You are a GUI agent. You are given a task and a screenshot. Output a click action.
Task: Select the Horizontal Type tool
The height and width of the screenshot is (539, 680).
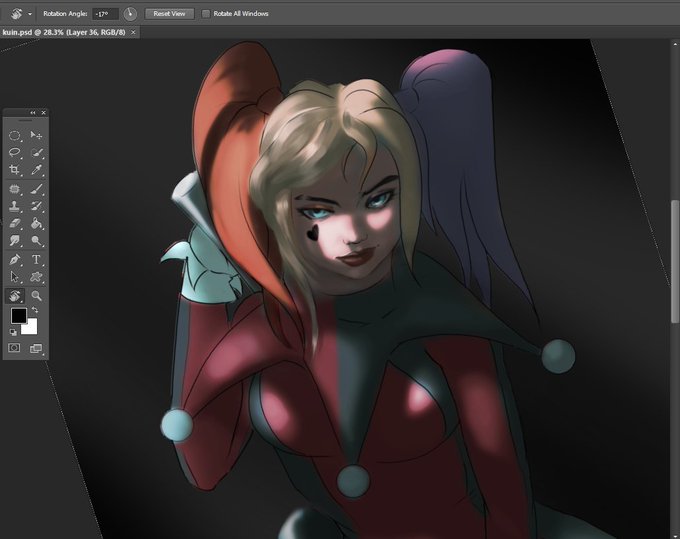36,260
